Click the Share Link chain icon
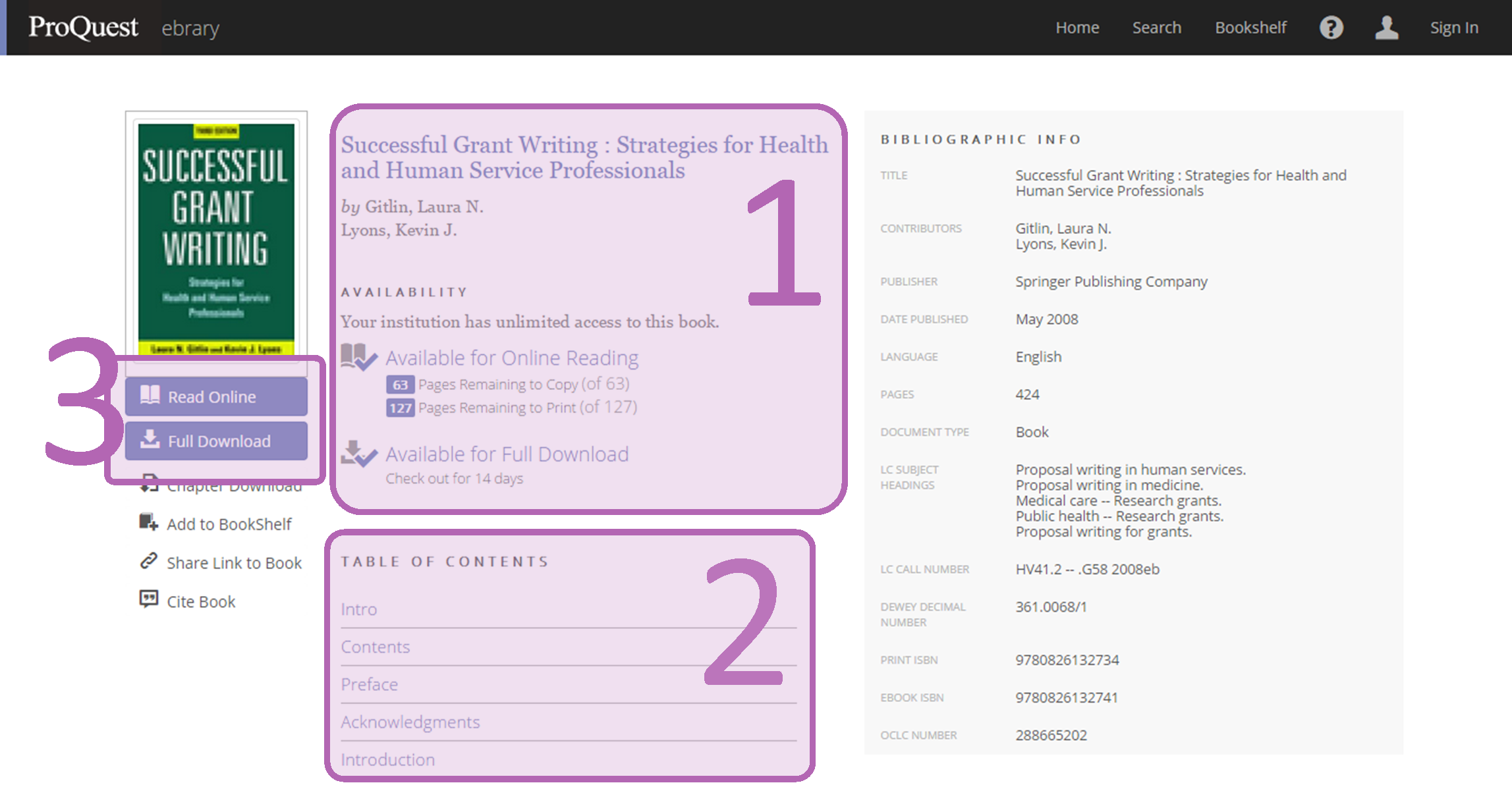This screenshot has height=785, width=1512. pyautogui.click(x=148, y=561)
